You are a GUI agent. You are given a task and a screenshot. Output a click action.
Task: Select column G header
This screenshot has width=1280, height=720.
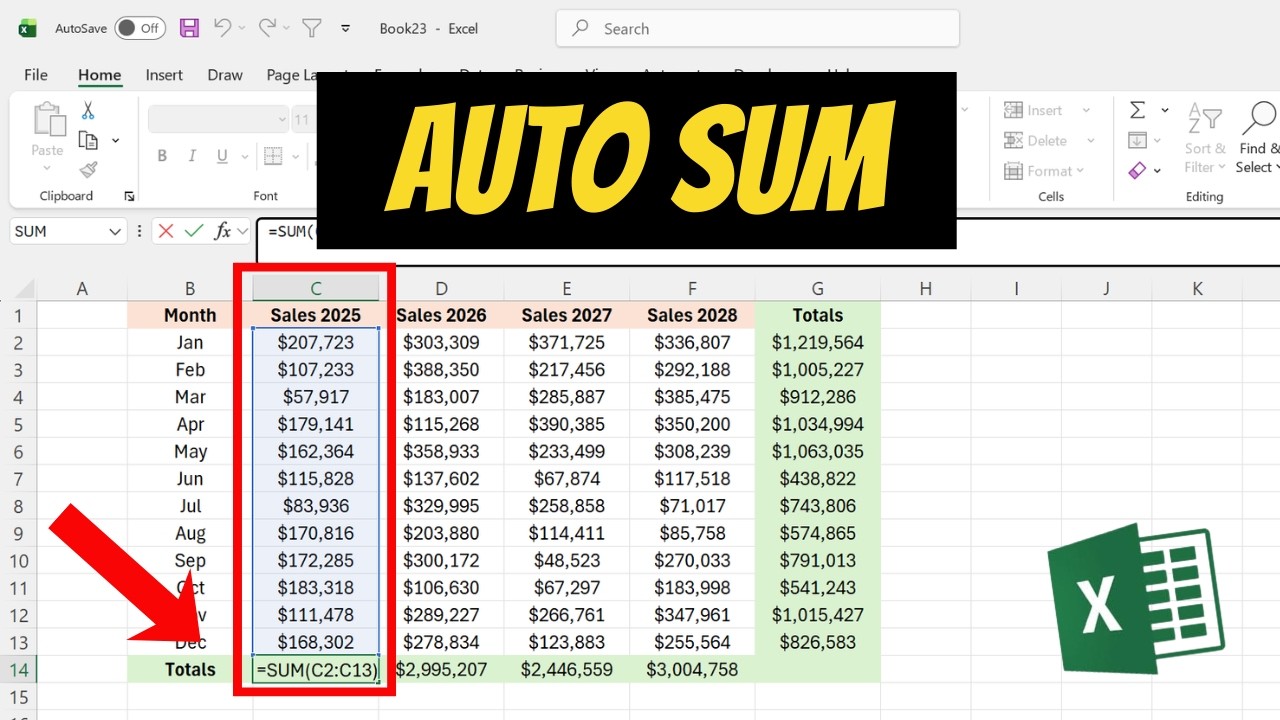pos(818,289)
